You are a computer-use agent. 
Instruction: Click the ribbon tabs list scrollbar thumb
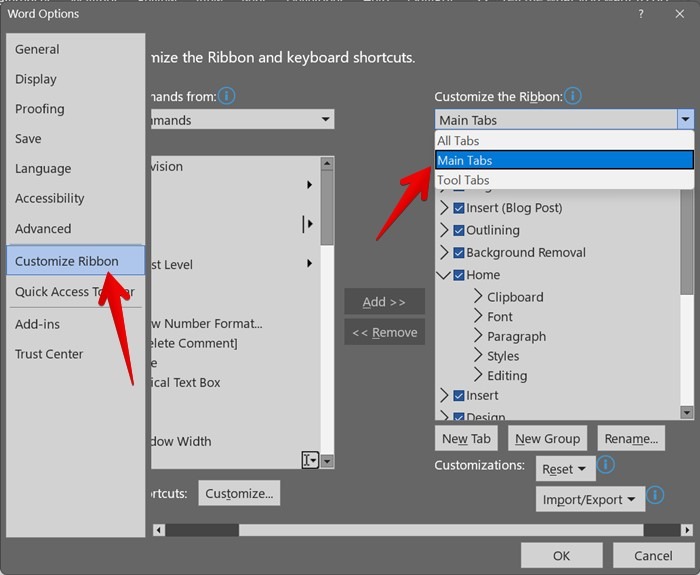(x=687, y=241)
